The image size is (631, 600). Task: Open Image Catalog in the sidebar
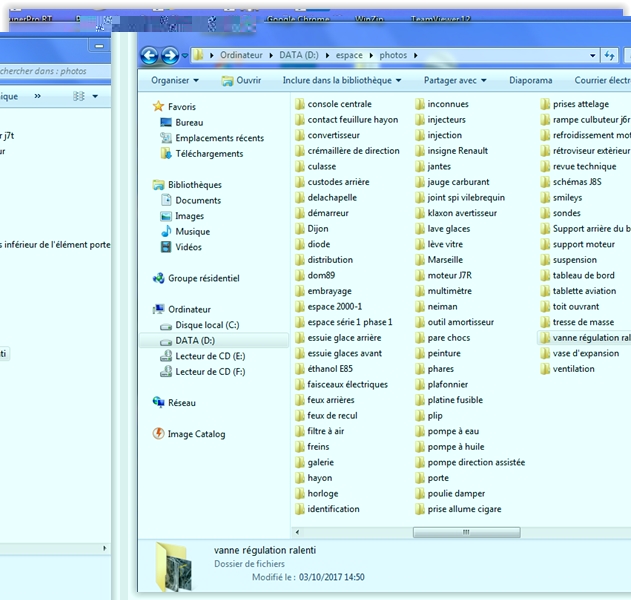[196, 434]
